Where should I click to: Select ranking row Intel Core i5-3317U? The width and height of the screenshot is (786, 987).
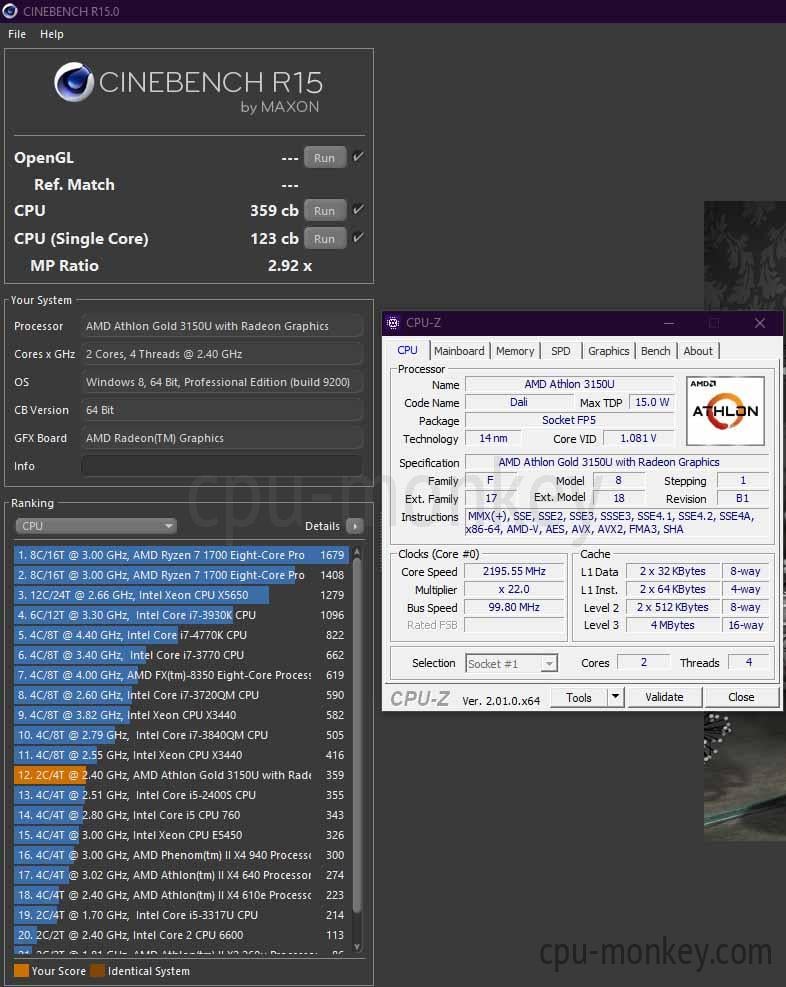pyautogui.click(x=181, y=915)
